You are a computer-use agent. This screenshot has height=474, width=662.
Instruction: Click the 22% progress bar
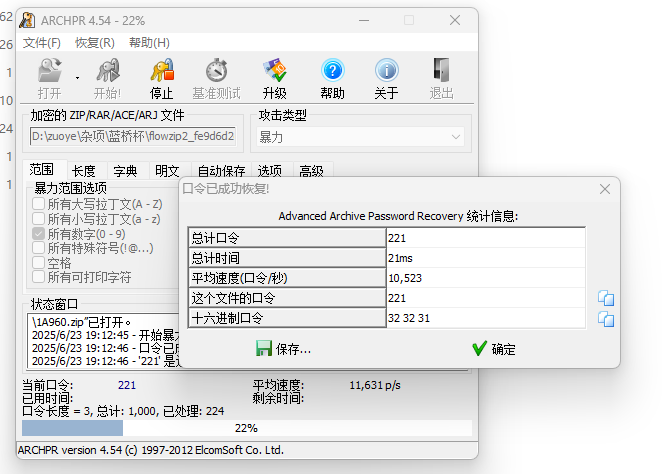247,428
